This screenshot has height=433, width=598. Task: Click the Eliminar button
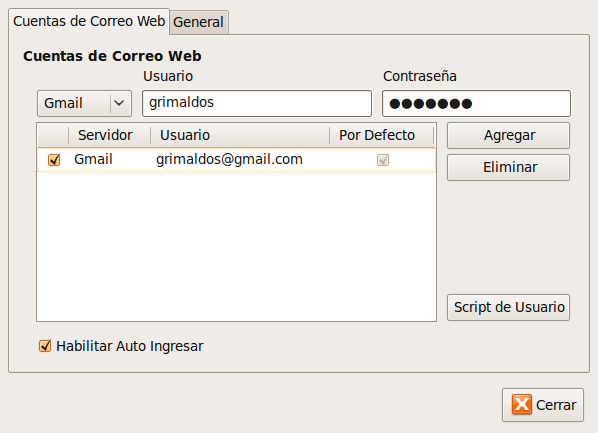click(508, 167)
